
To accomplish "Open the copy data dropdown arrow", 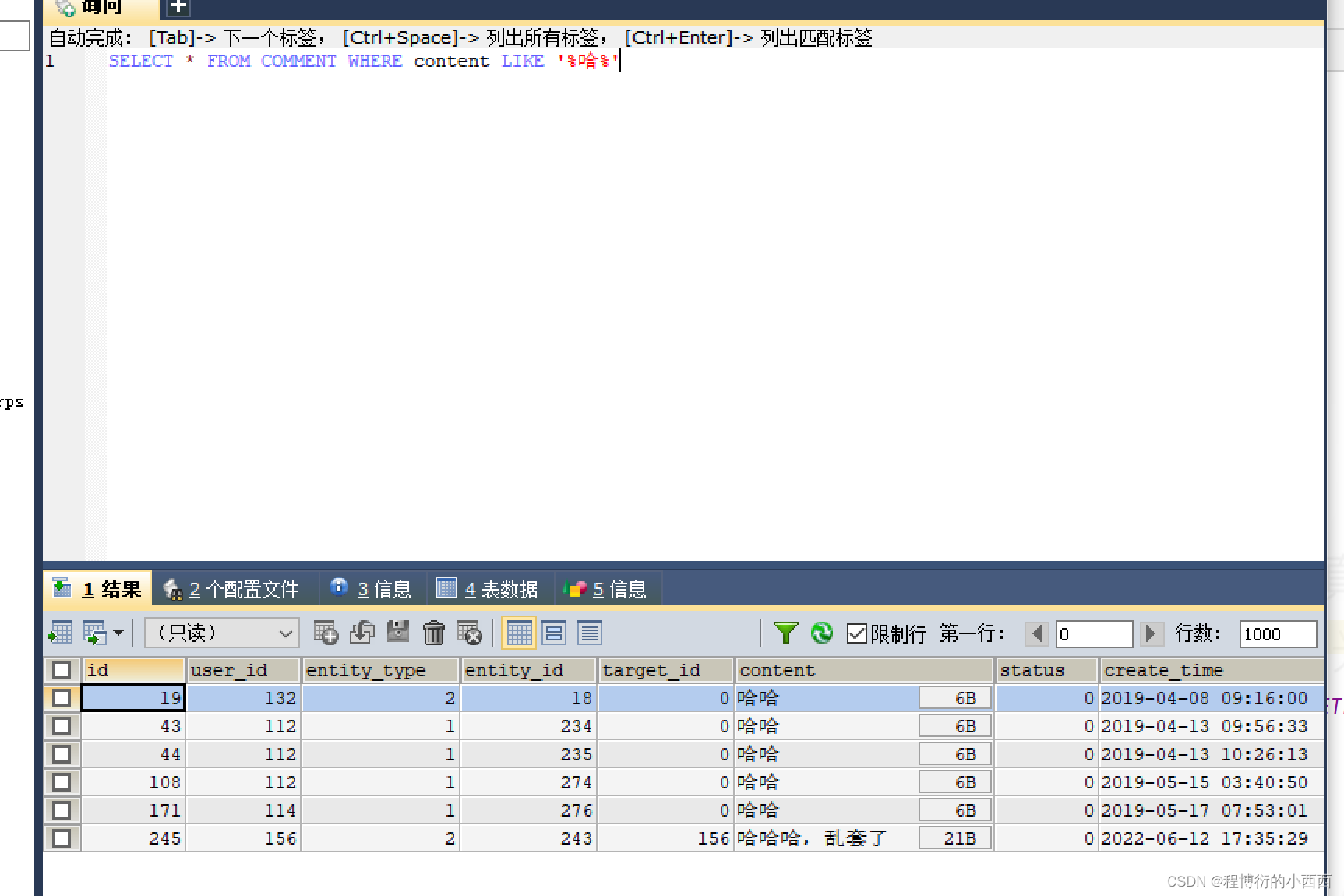I will (118, 633).
